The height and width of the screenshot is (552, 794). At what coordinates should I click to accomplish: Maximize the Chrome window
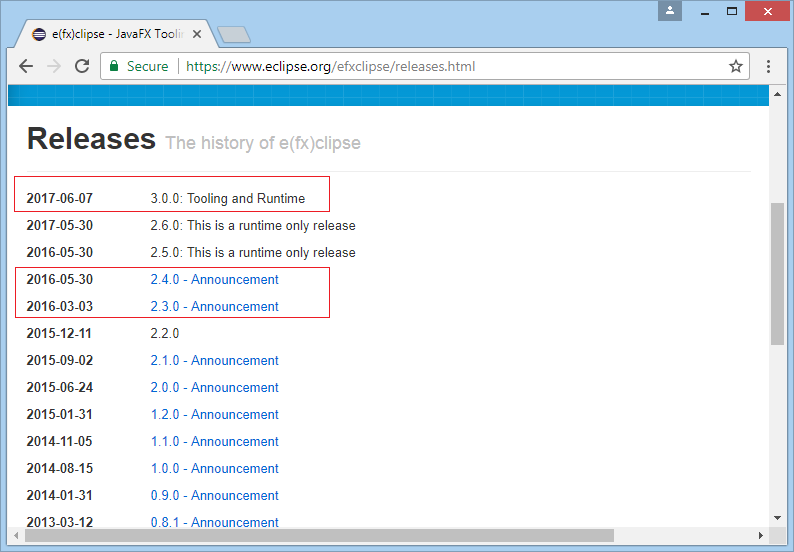click(x=732, y=11)
